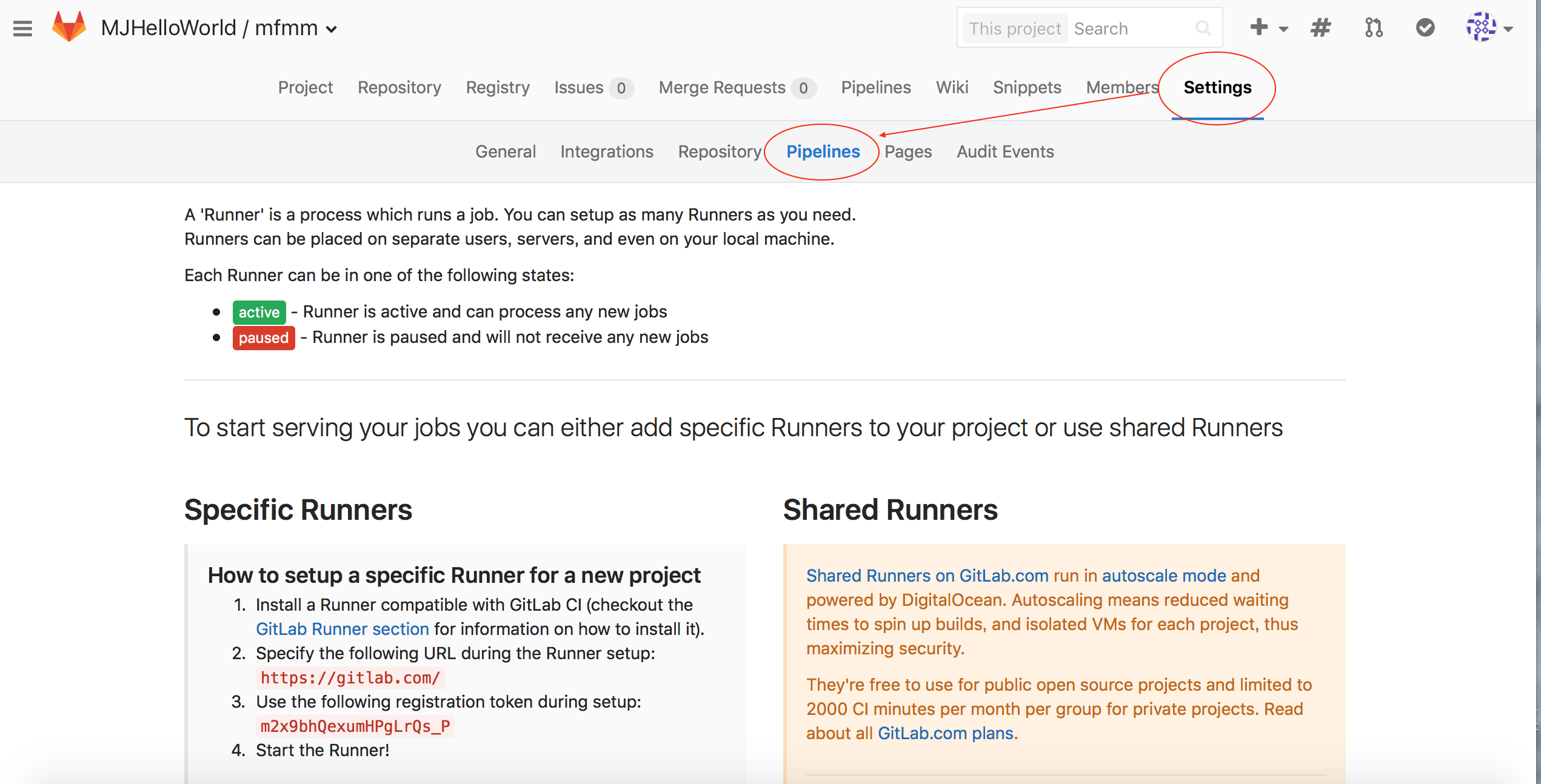
Task: Click the GitLab fox logo
Action: pos(69,27)
